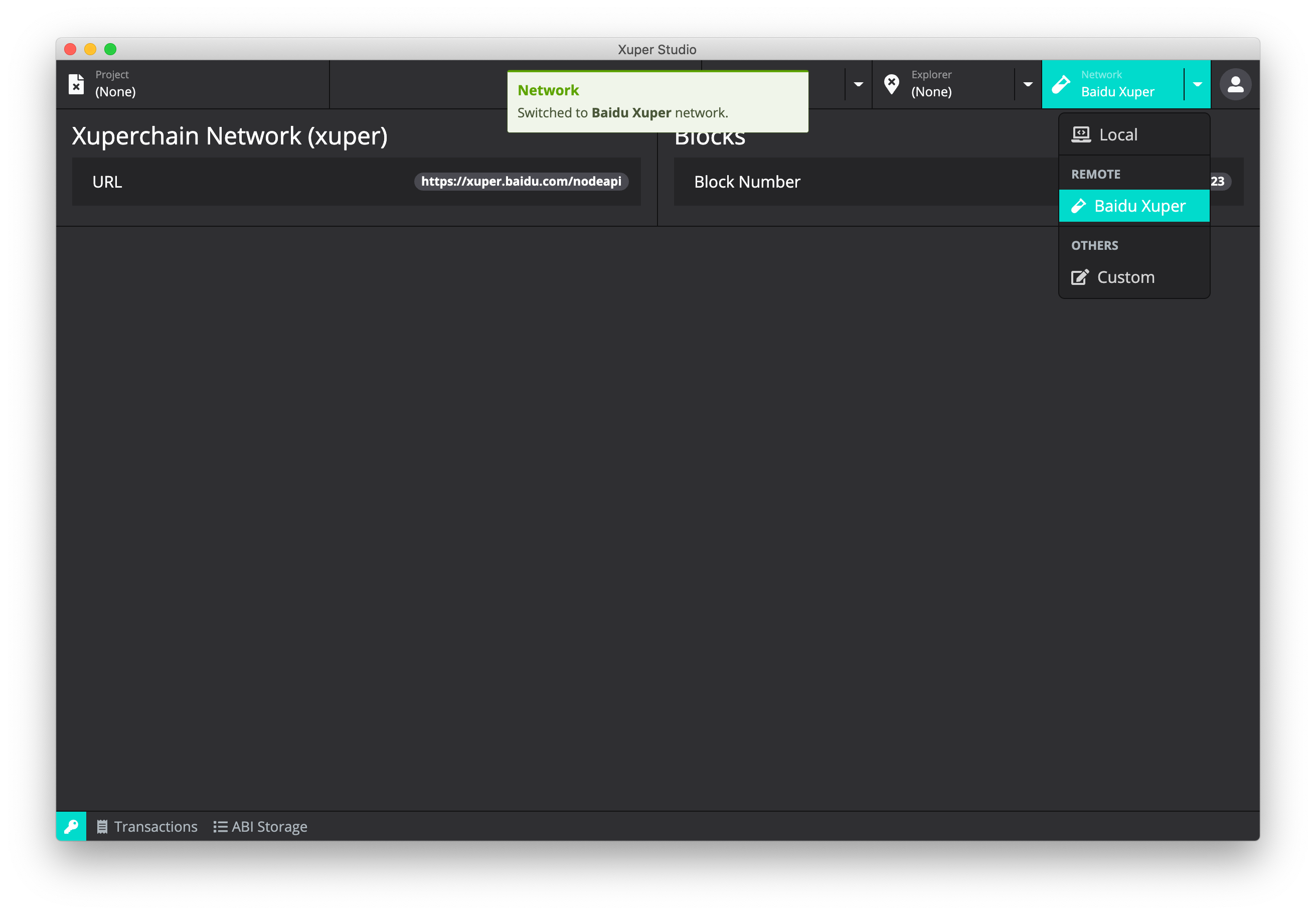Open the Transactions panel
The image size is (1316, 915).
click(x=155, y=827)
